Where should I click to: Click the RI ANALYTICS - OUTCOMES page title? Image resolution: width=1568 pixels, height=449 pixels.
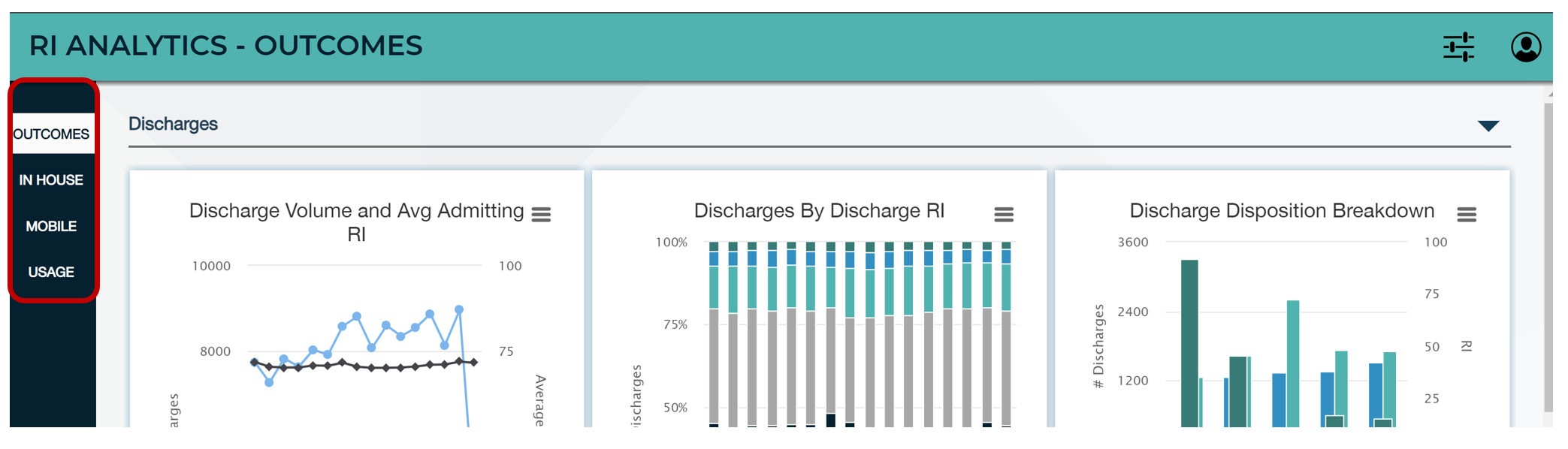(x=225, y=46)
